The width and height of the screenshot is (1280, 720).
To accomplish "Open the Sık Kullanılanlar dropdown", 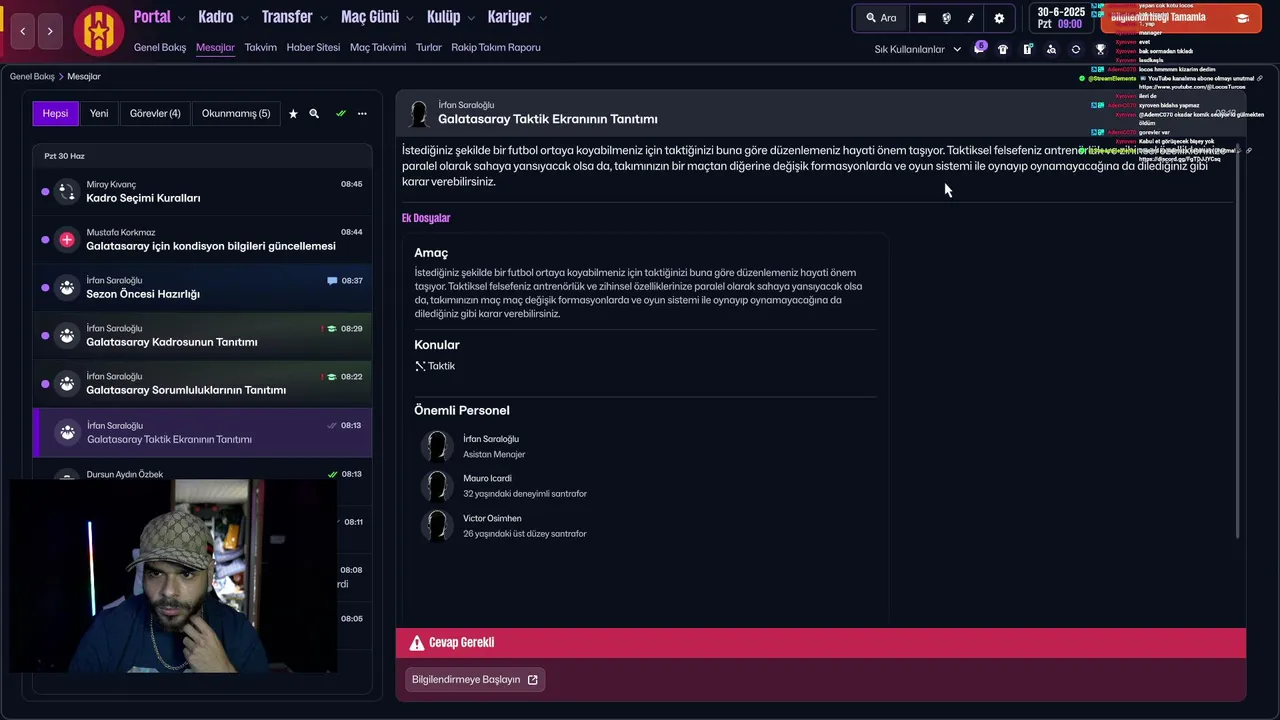I will click(x=917, y=49).
